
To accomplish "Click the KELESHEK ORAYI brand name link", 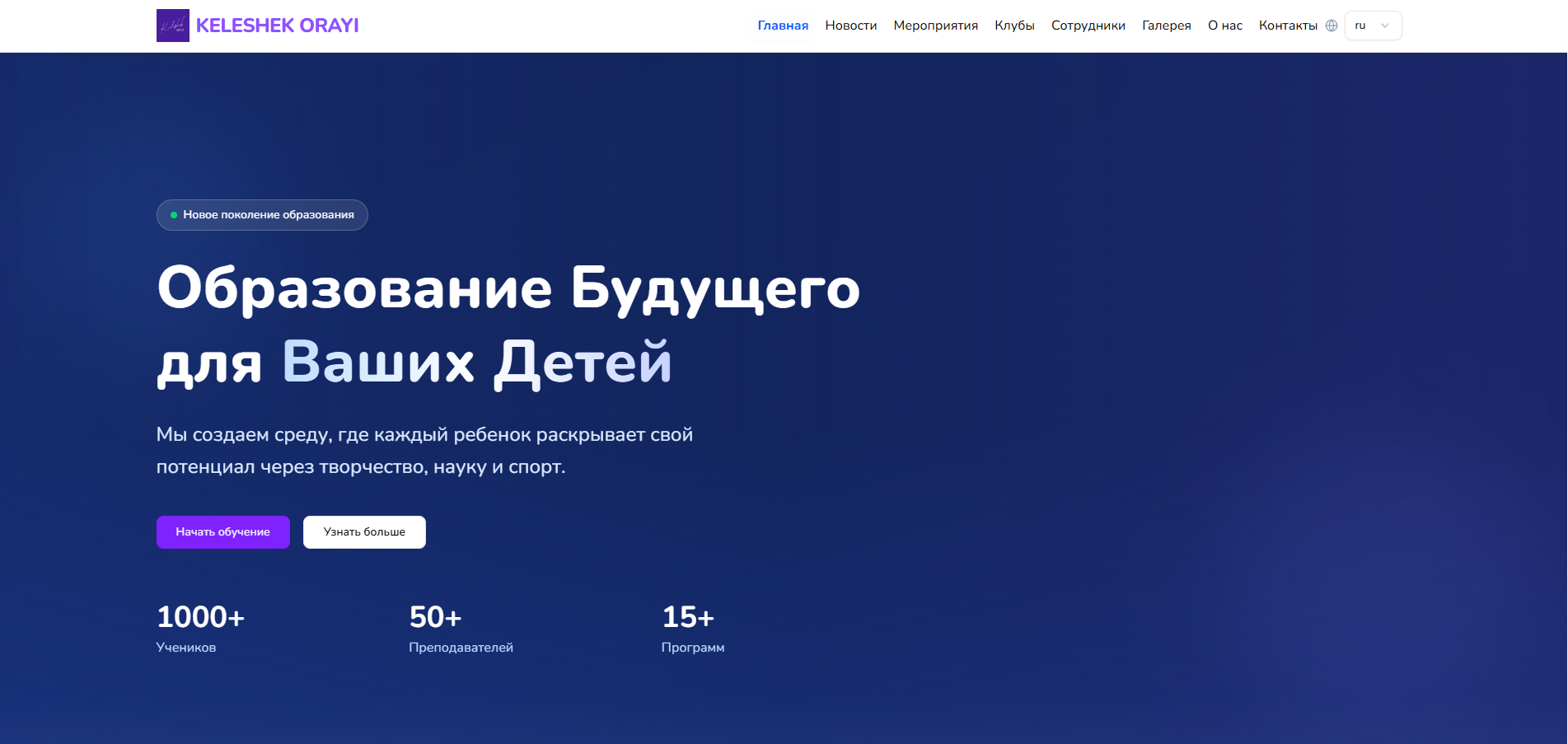I will click(277, 26).
